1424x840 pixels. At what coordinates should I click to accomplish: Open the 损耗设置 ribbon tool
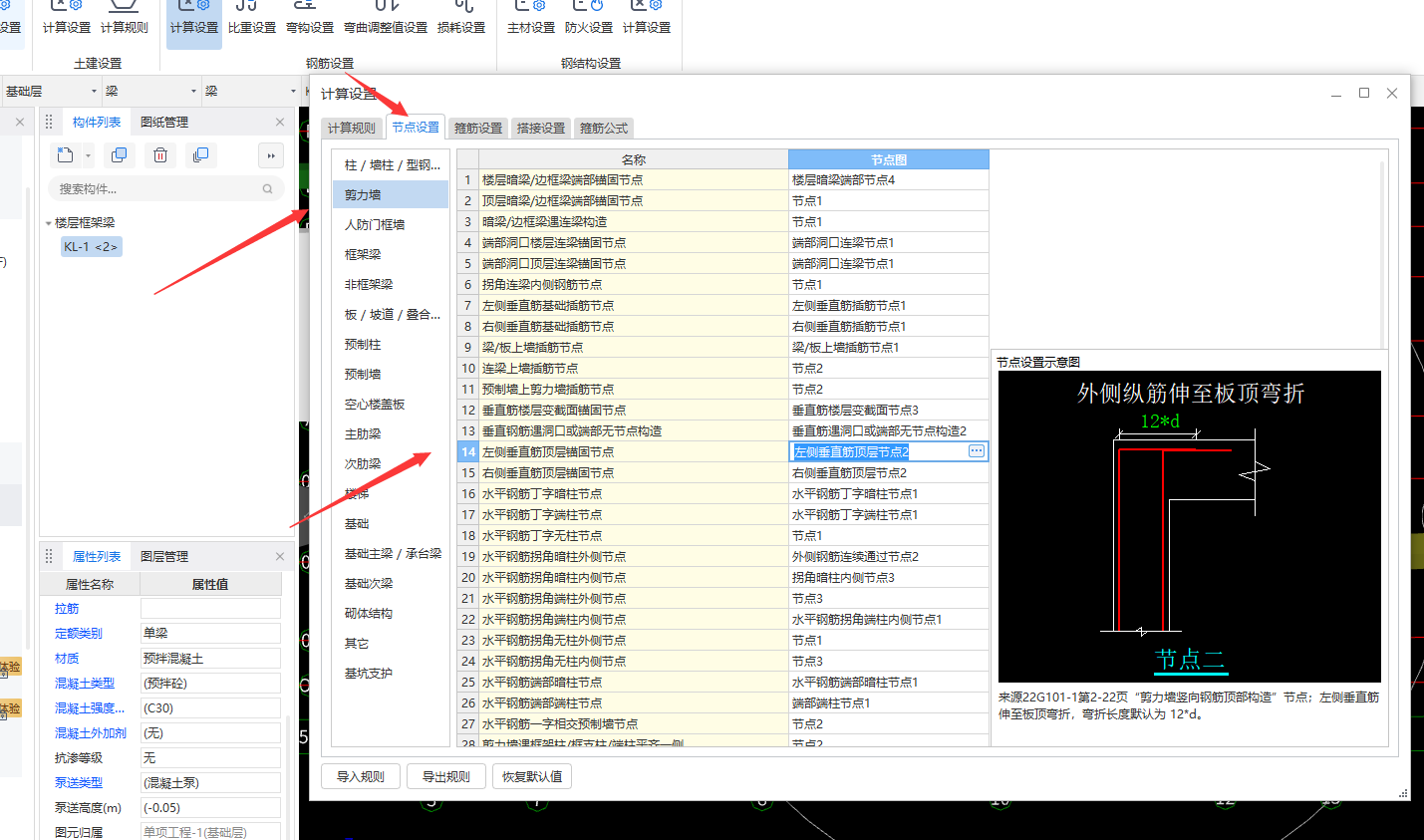point(461,19)
